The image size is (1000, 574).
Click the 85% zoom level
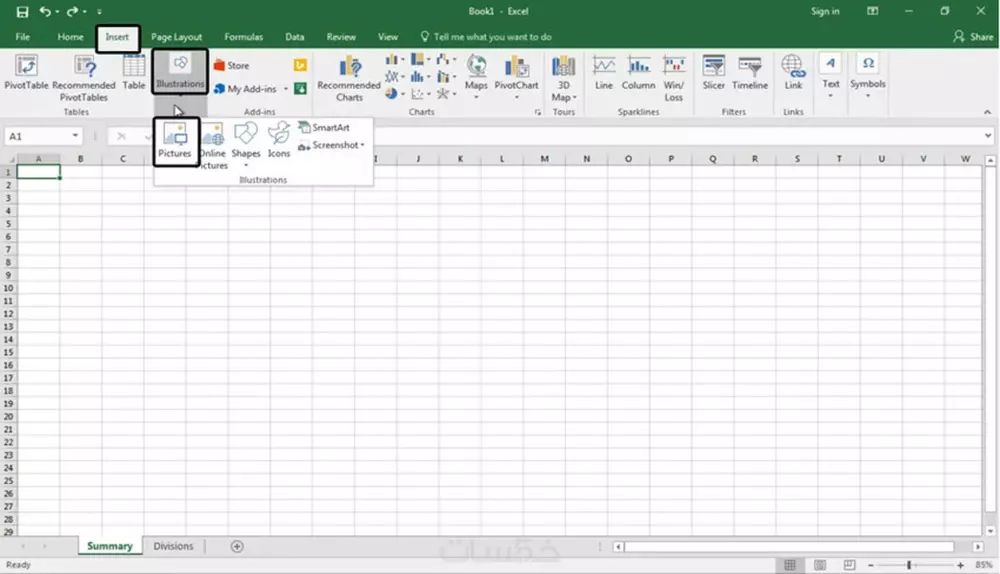[984, 565]
